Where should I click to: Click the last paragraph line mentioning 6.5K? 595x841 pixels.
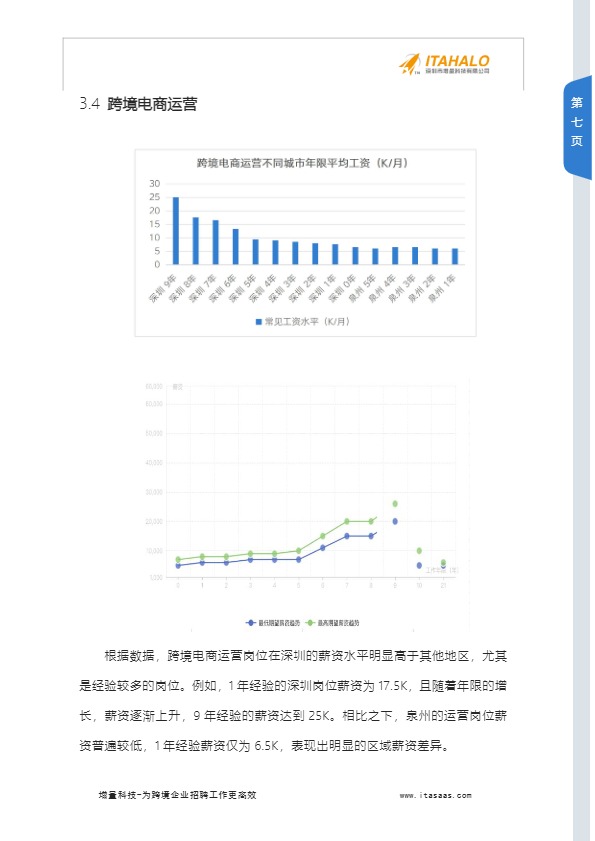pyautogui.click(x=264, y=746)
